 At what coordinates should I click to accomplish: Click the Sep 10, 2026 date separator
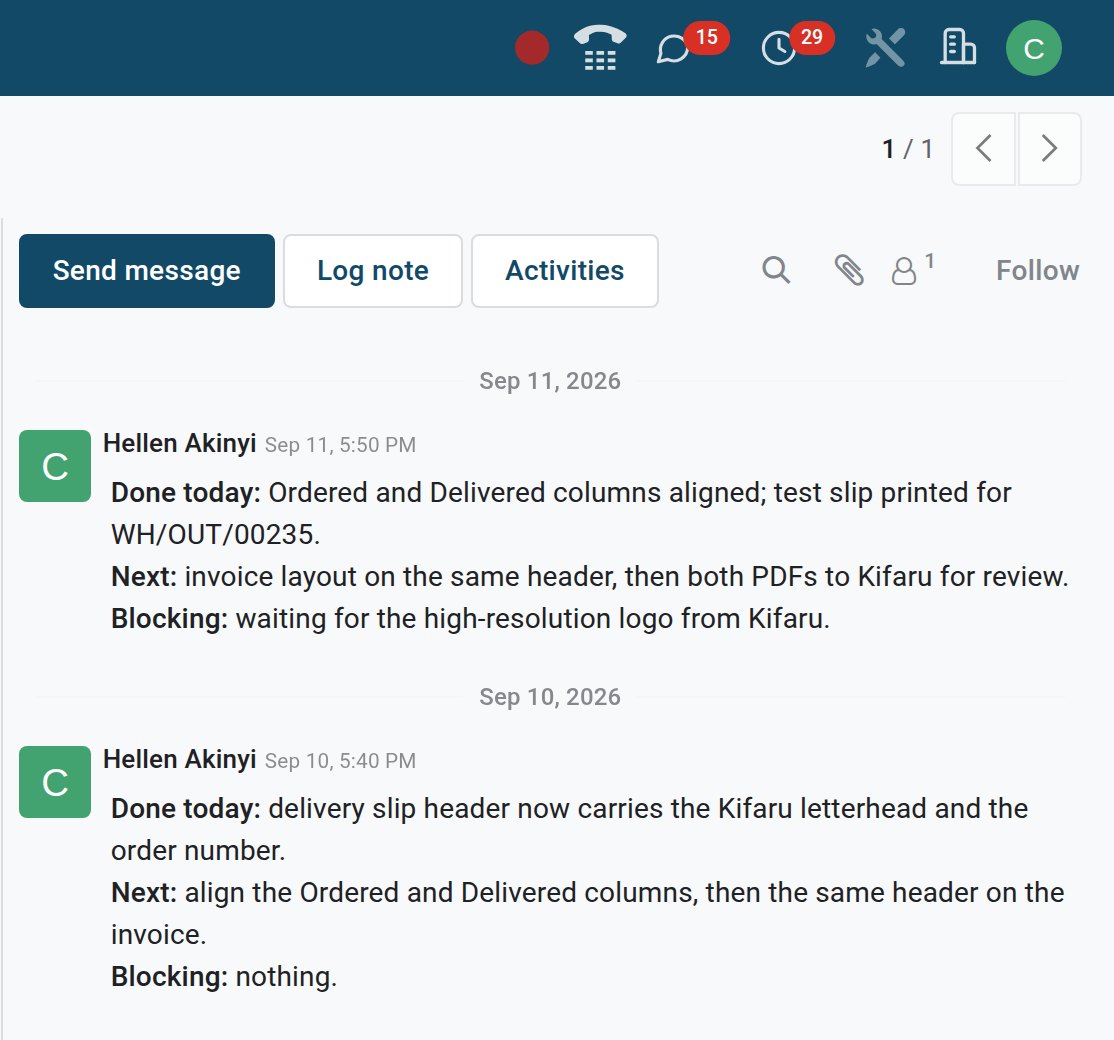click(550, 697)
